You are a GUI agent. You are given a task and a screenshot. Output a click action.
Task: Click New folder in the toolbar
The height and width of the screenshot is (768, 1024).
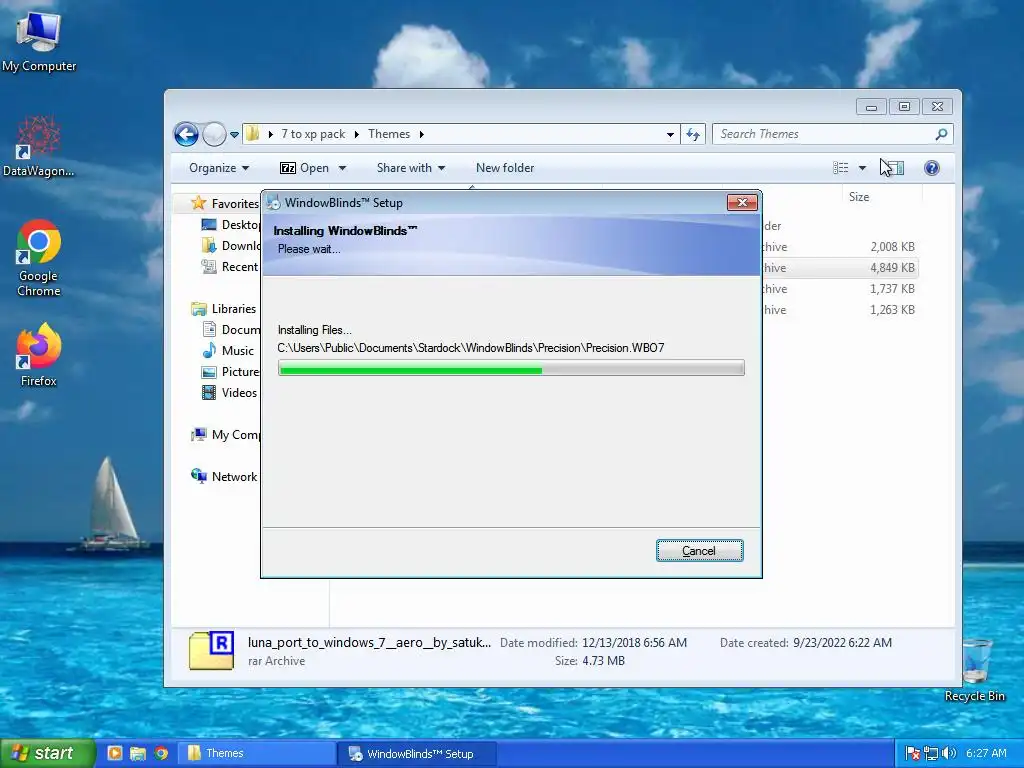coord(505,168)
